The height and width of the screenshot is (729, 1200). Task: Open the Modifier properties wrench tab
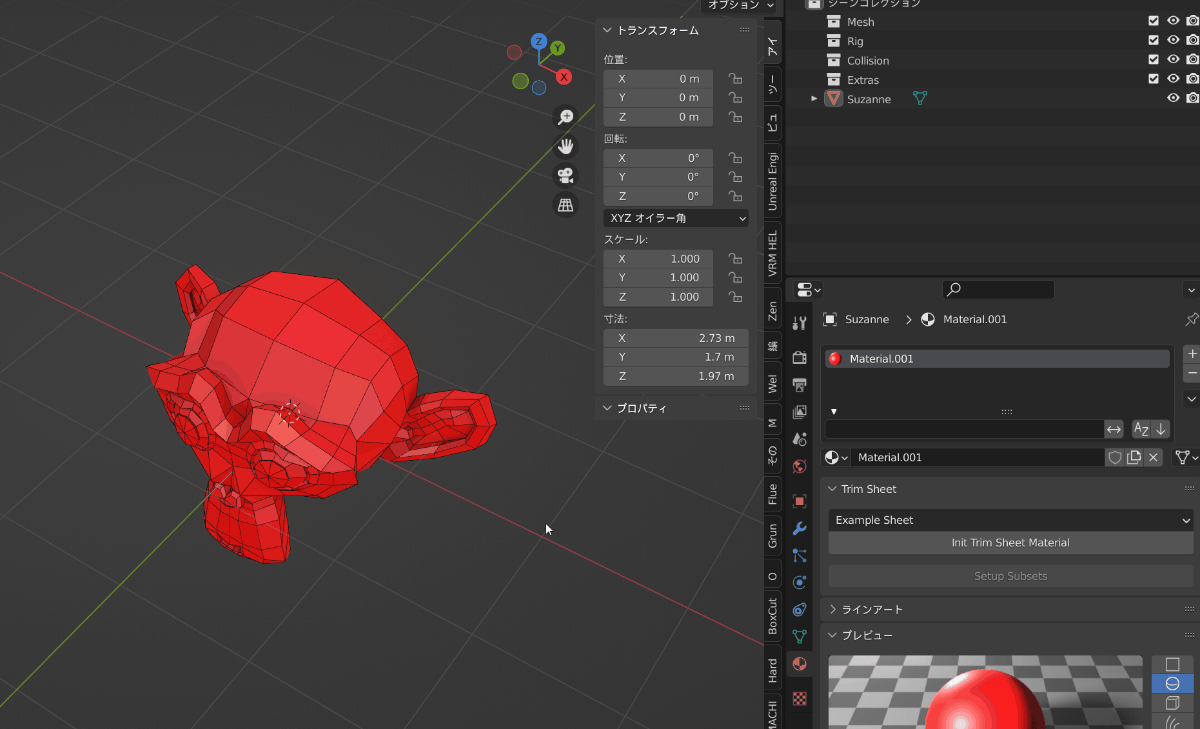799,528
